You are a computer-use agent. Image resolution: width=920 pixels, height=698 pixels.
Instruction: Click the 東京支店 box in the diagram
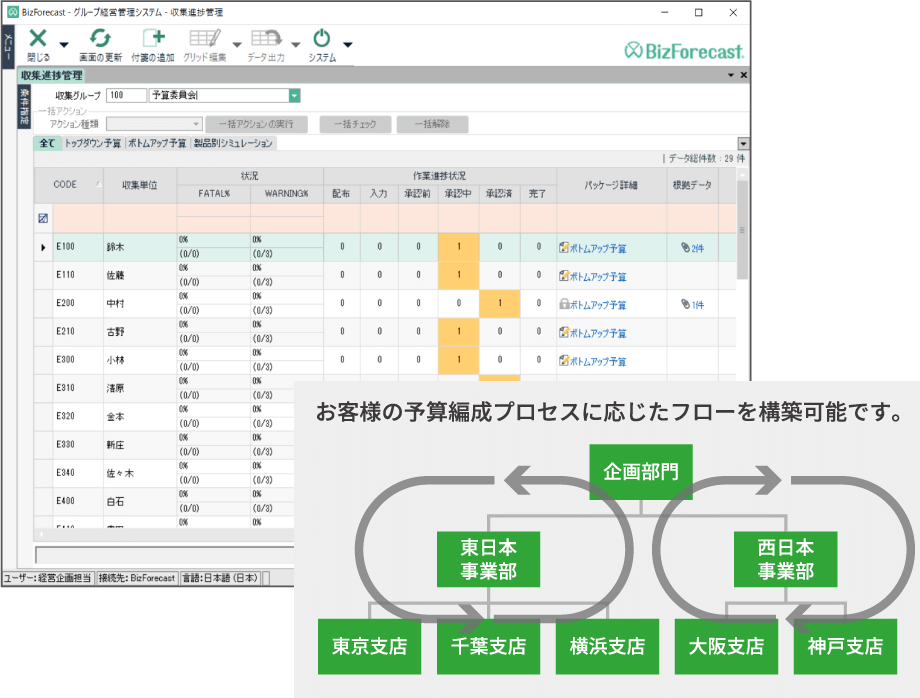coord(370,646)
